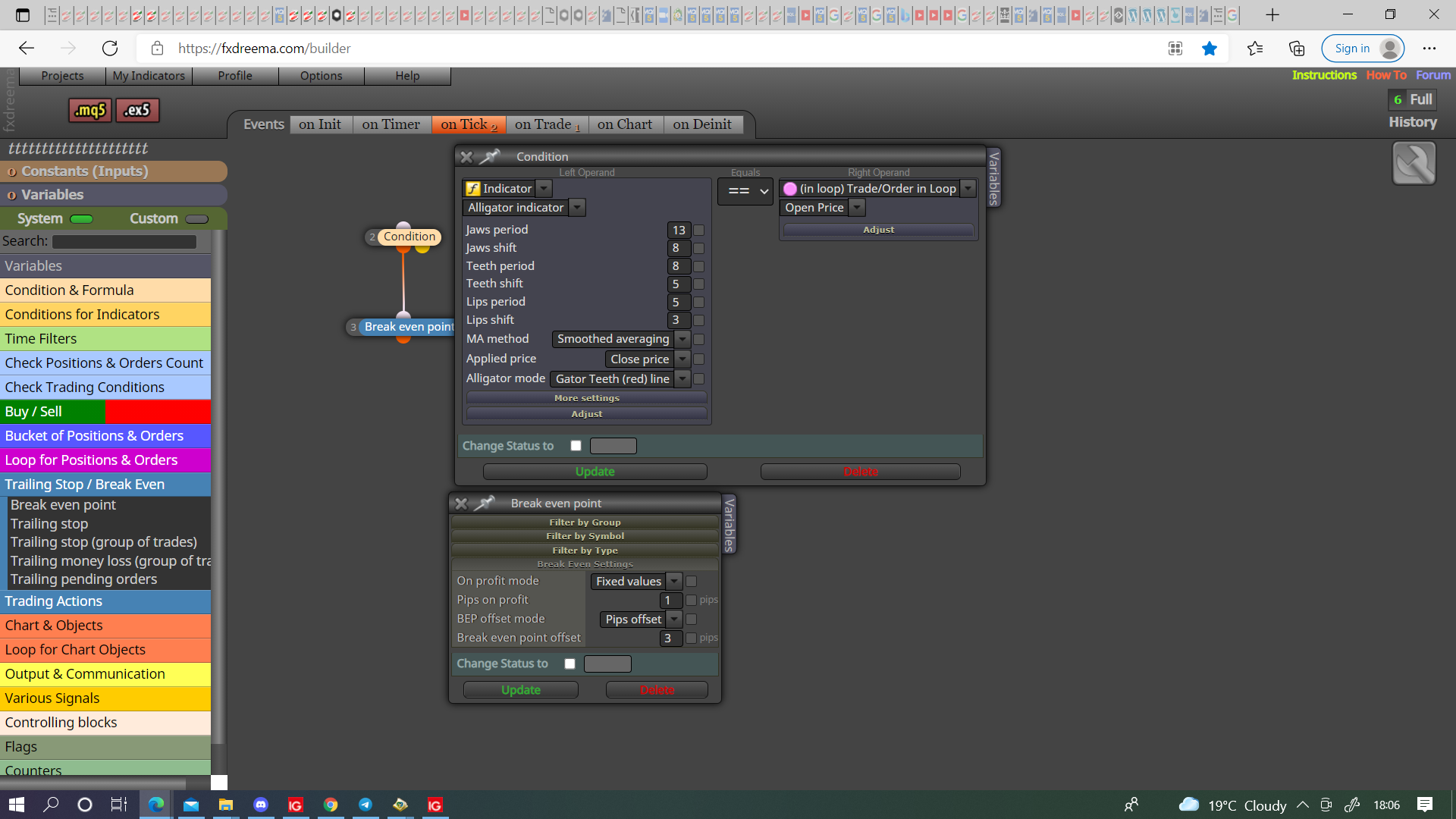
Task: Switch to the on Init event tab
Action: [320, 124]
